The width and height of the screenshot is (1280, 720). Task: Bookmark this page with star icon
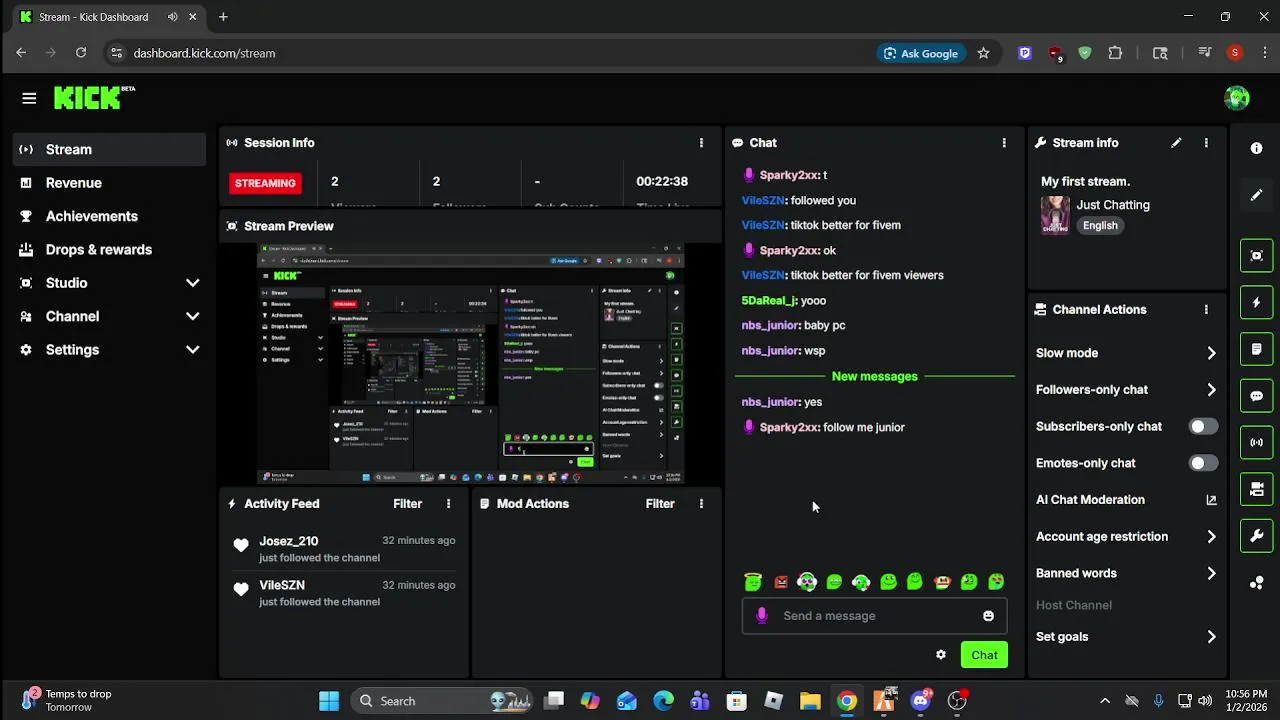coord(983,53)
